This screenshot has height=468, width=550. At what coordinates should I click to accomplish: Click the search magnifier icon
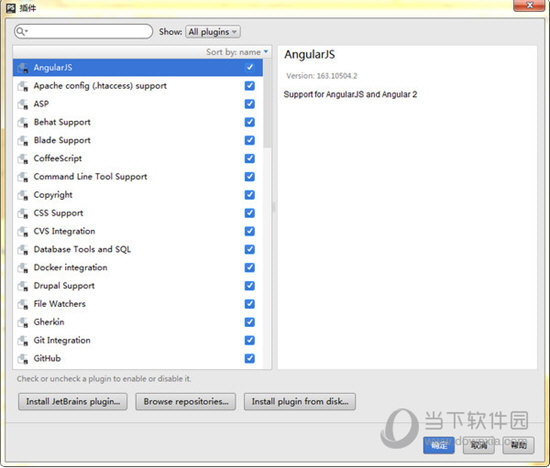click(x=21, y=32)
